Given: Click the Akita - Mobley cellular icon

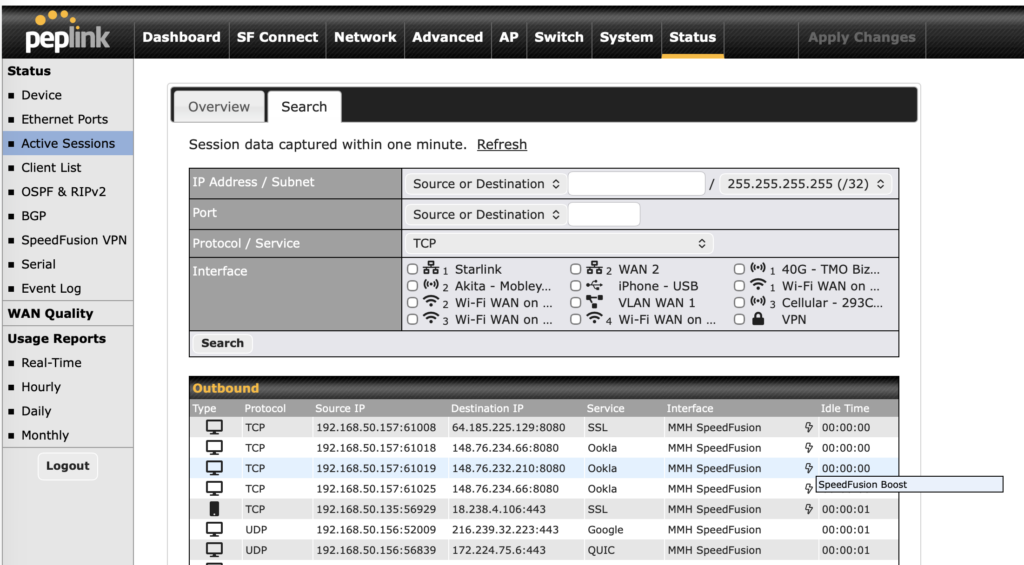Looking at the screenshot, I should (431, 285).
